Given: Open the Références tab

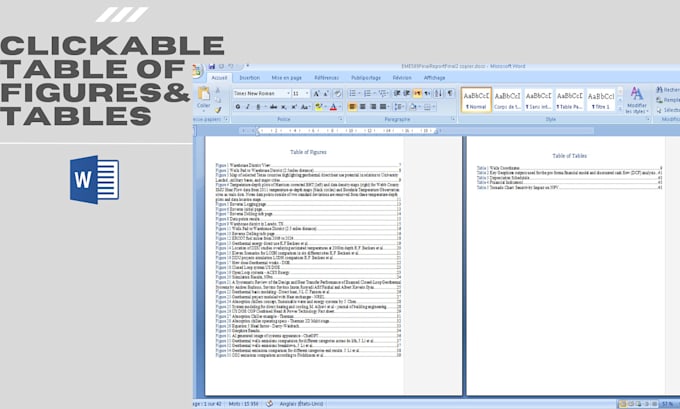Looking at the screenshot, I should (x=327, y=78).
